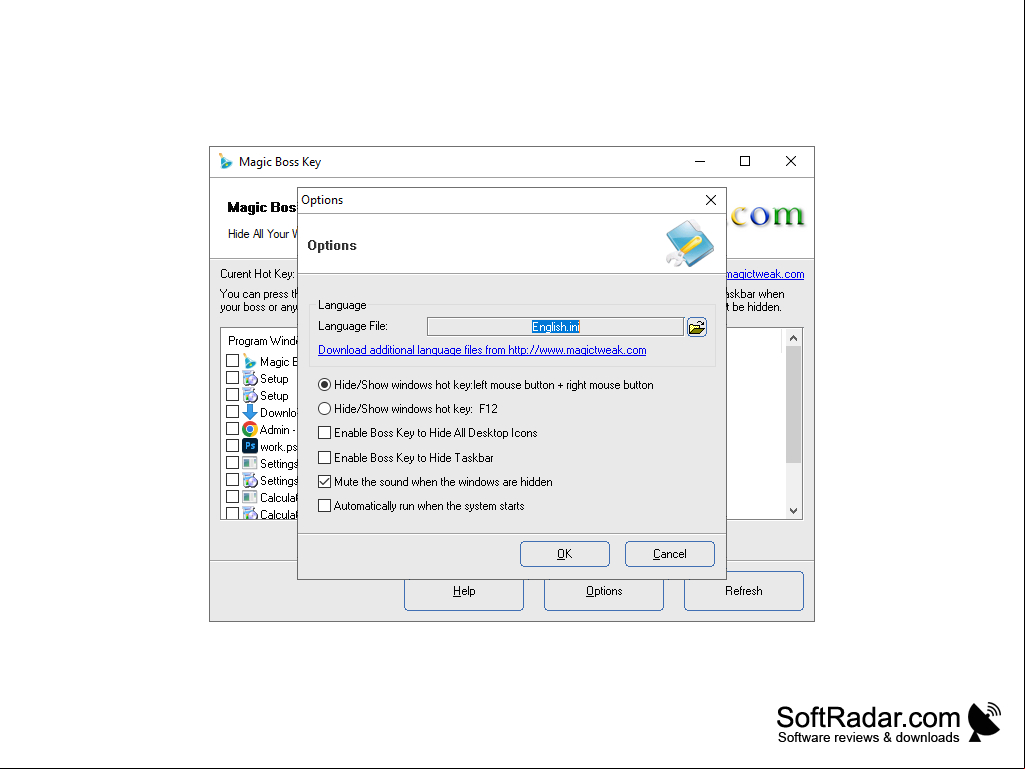This screenshot has height=769, width=1025.
Task: Click Magic Boss Key title bar icon
Action: coord(226,162)
